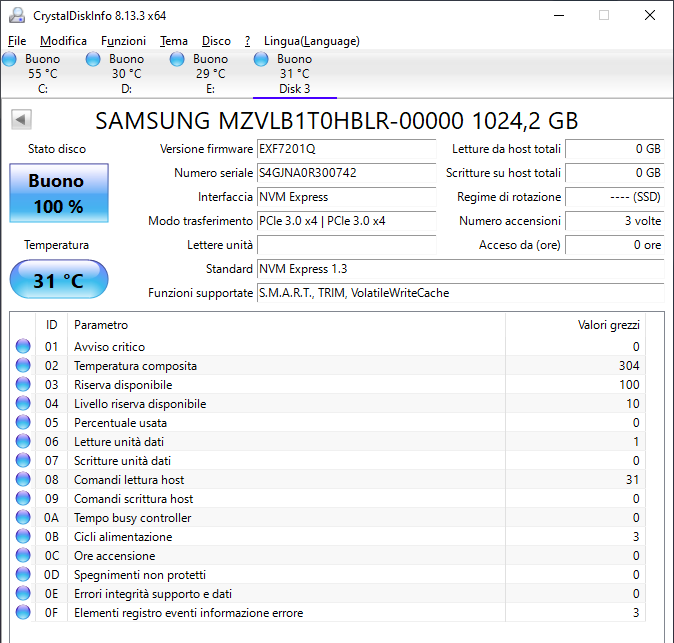Click status orb of row 0F Elementi registro eventi

click(x=23, y=612)
